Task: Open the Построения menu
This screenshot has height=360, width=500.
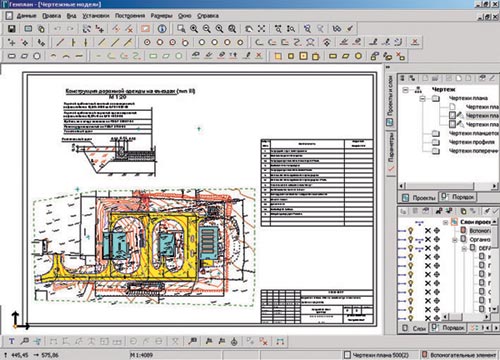Action: pos(130,16)
